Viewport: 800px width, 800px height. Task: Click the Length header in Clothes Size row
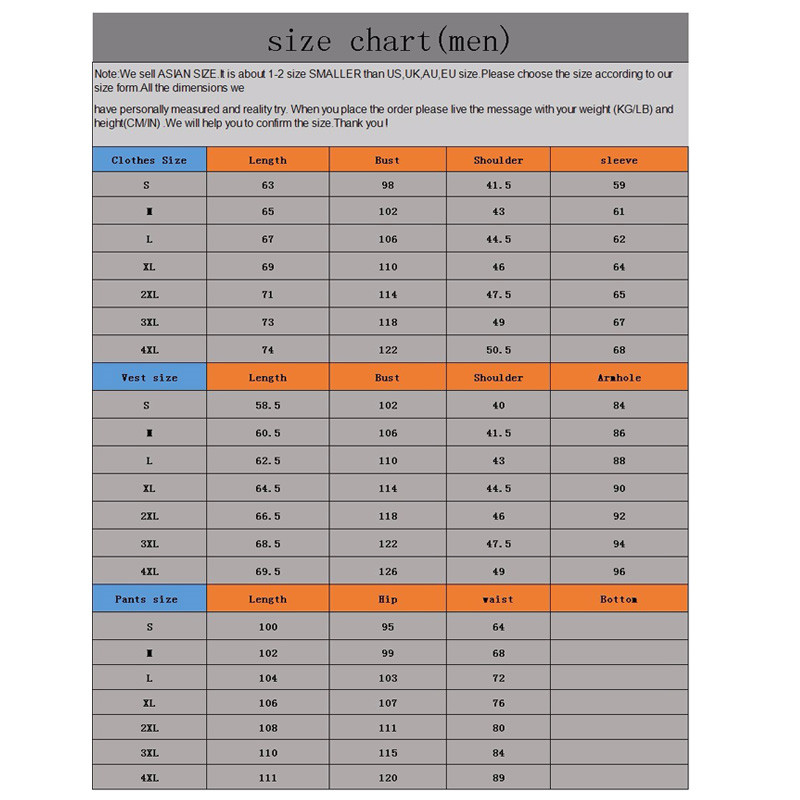coord(267,160)
